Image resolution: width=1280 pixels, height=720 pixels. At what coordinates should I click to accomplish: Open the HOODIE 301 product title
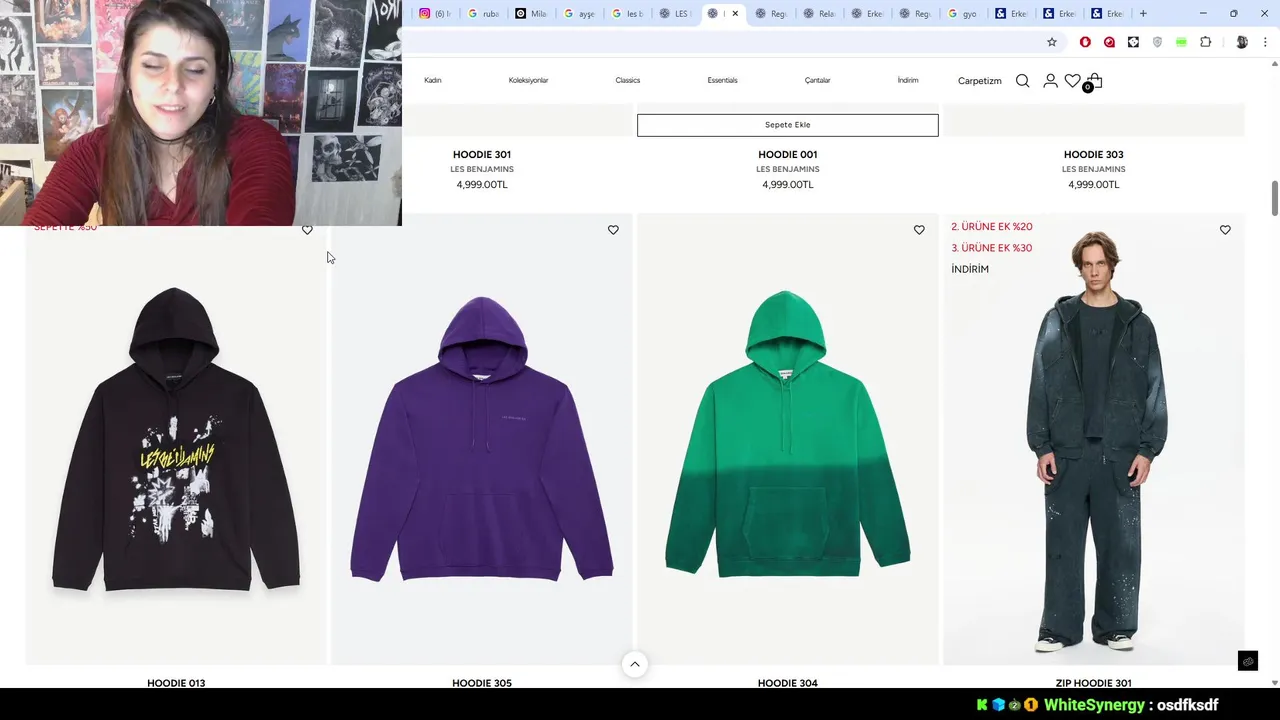click(482, 155)
